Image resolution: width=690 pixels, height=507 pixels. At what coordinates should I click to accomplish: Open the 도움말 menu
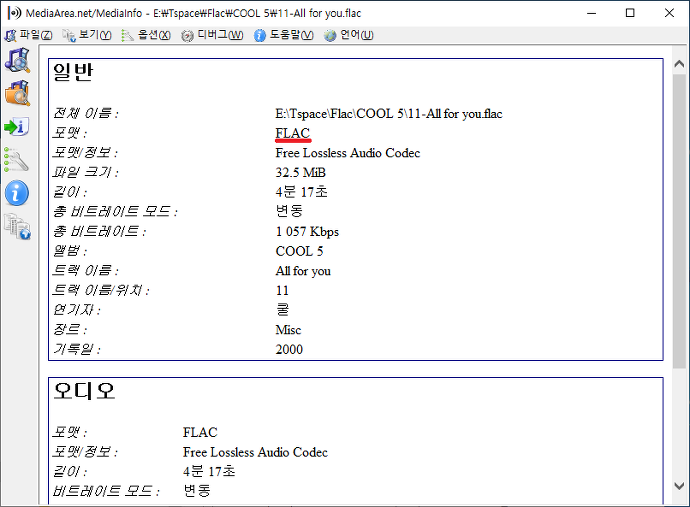[x=284, y=35]
